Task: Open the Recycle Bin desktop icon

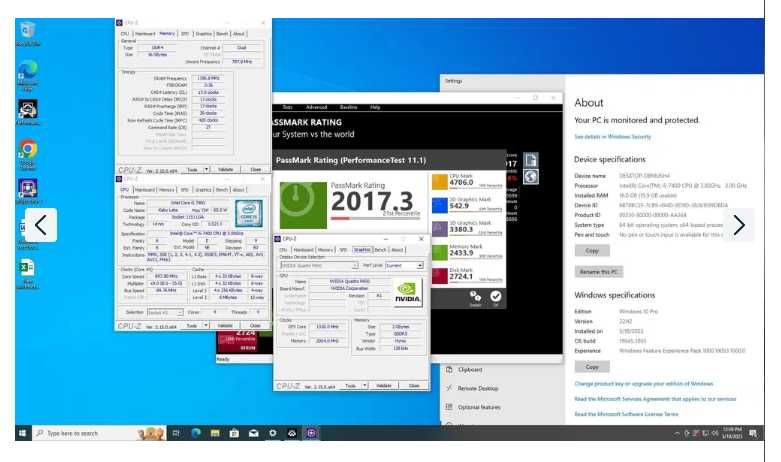Action: pyautogui.click(x=27, y=33)
